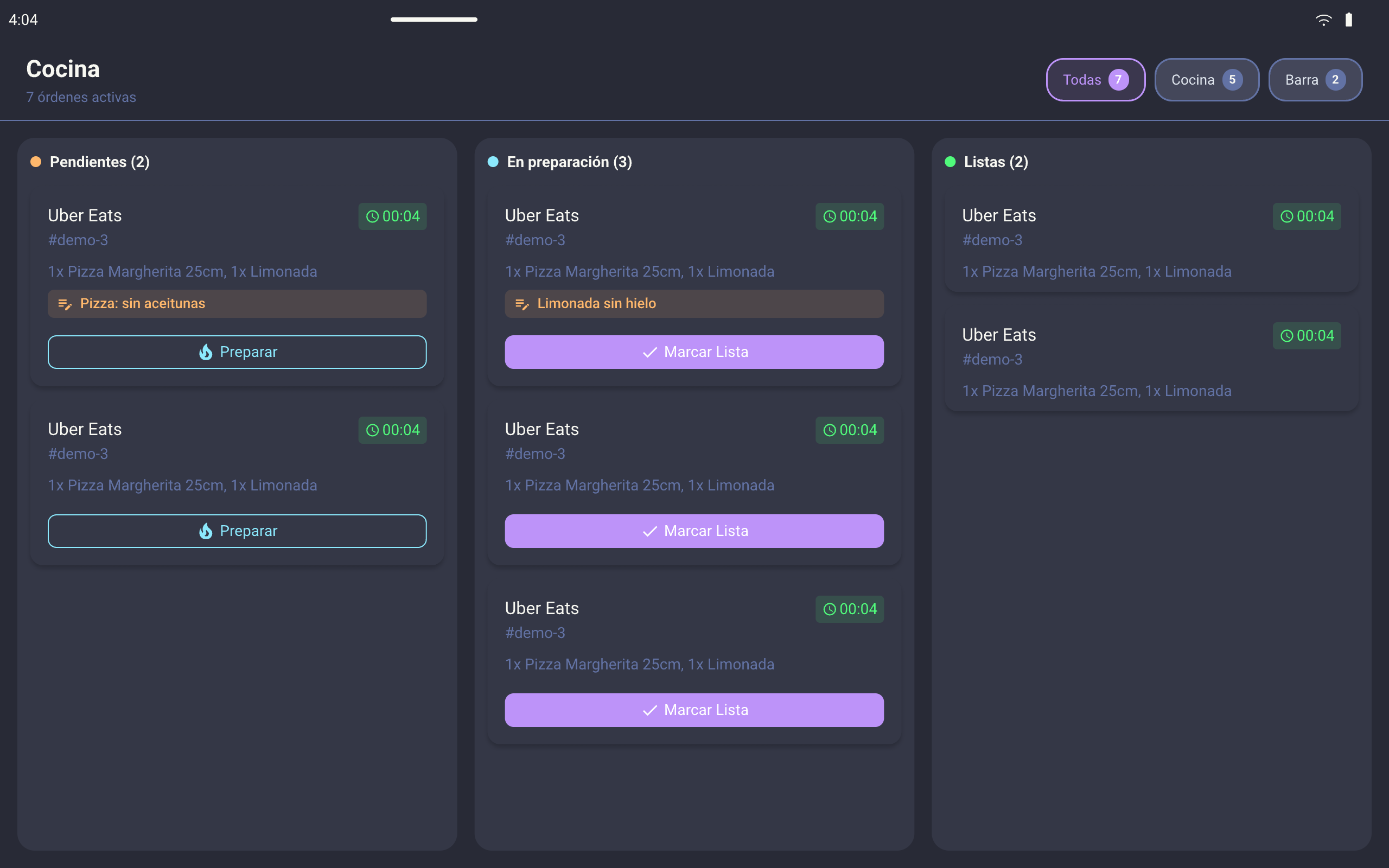This screenshot has width=1389, height=868.
Task: Click the item list on the 'Pizza: sin aceitunas' card
Action: [182, 272]
